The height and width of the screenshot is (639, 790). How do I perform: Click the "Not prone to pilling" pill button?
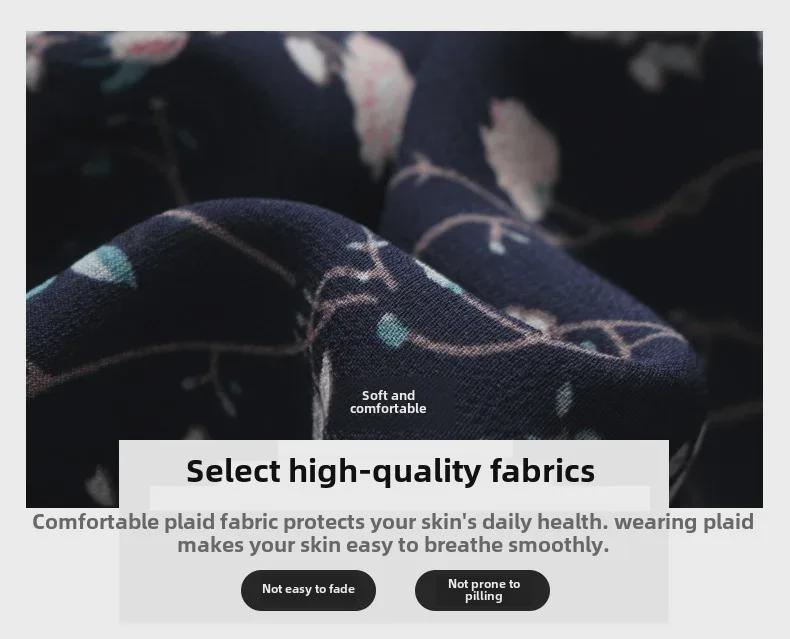point(482,590)
